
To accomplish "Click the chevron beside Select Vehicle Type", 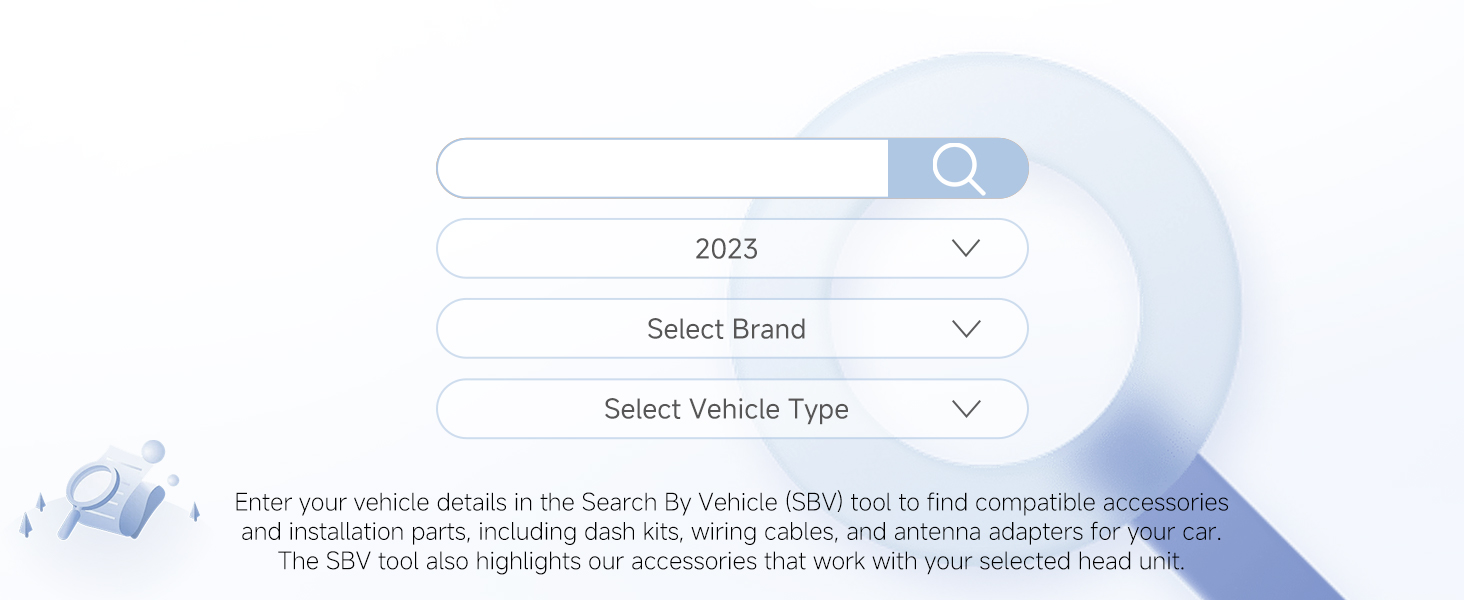I will click(x=966, y=408).
